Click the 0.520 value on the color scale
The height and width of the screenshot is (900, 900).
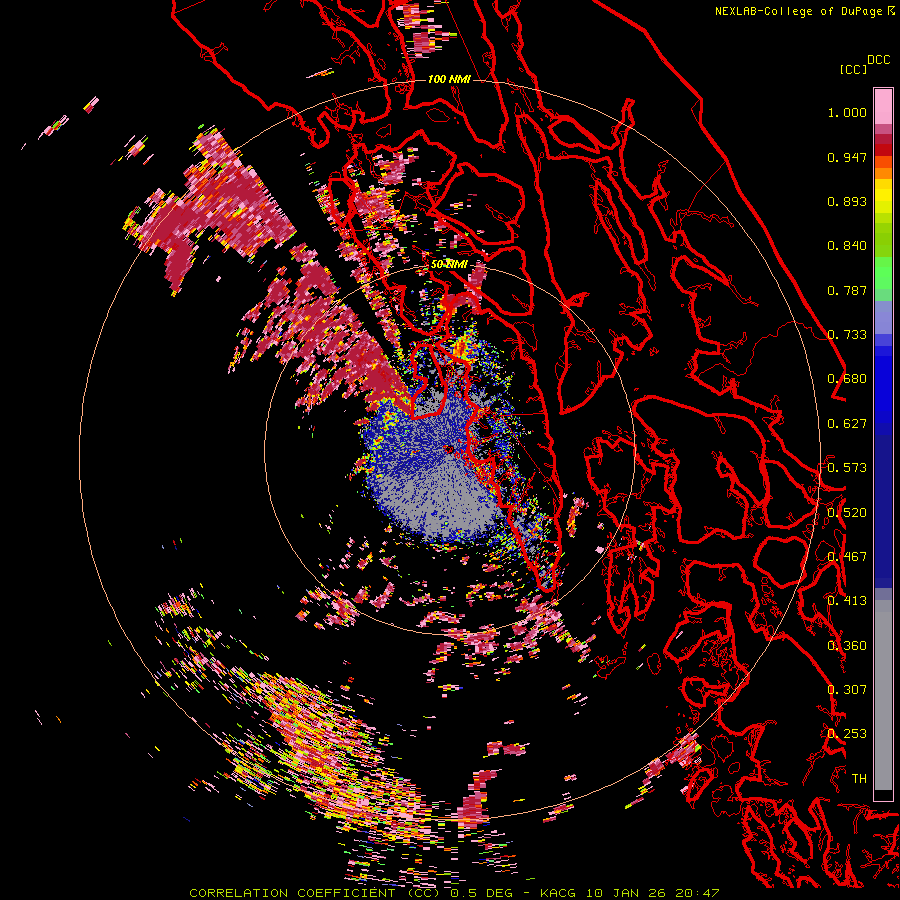pos(847,513)
